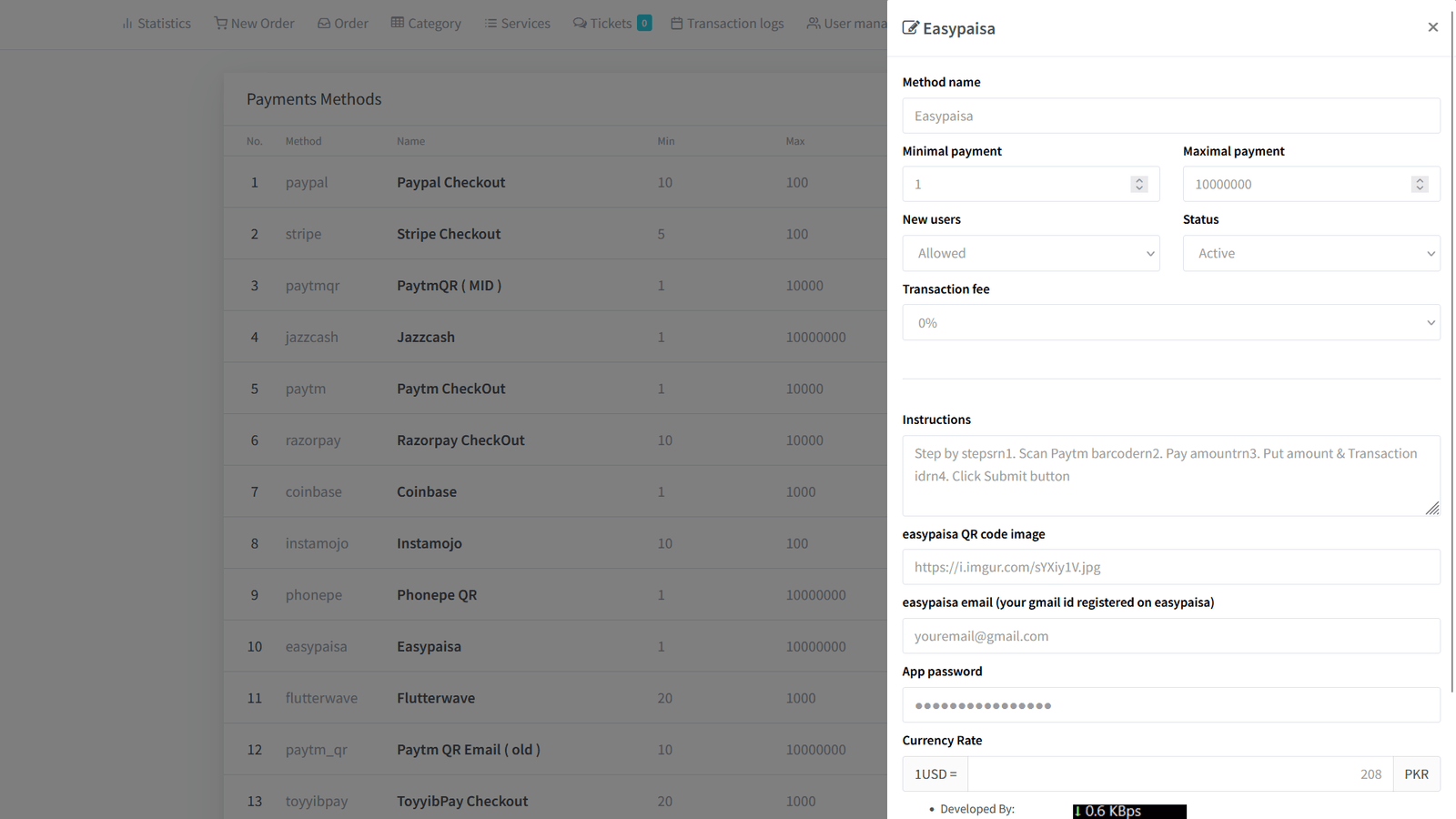Click the easypaisa QR code image field
The height and width of the screenshot is (819, 1456).
click(1170, 567)
